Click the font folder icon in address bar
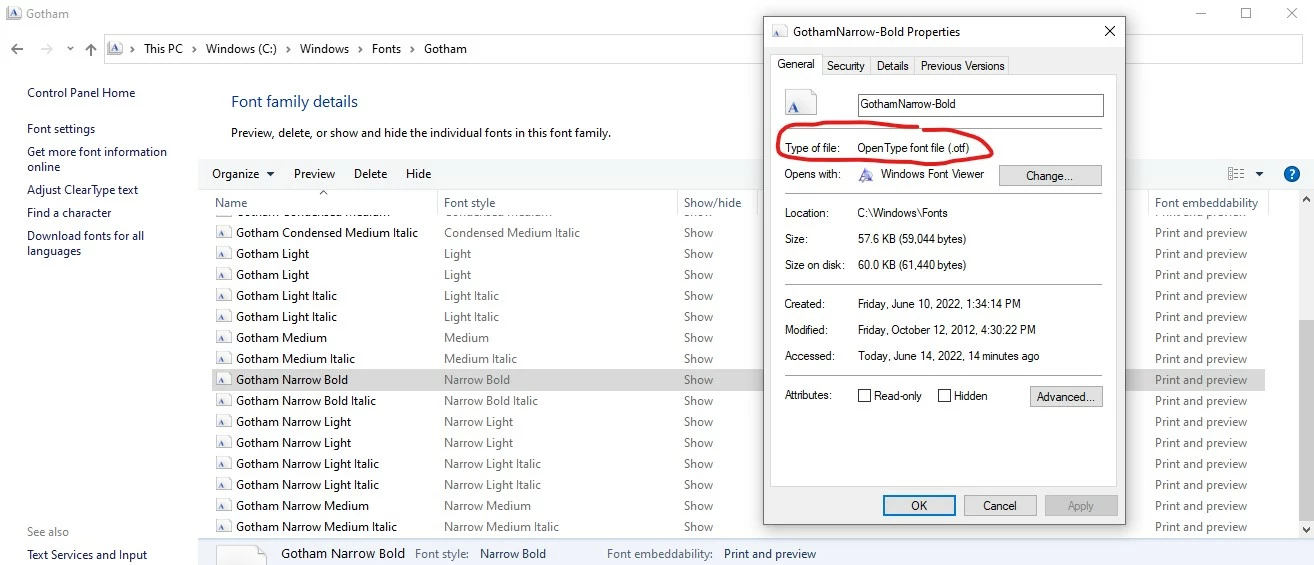The image size is (1314, 565). tap(115, 48)
